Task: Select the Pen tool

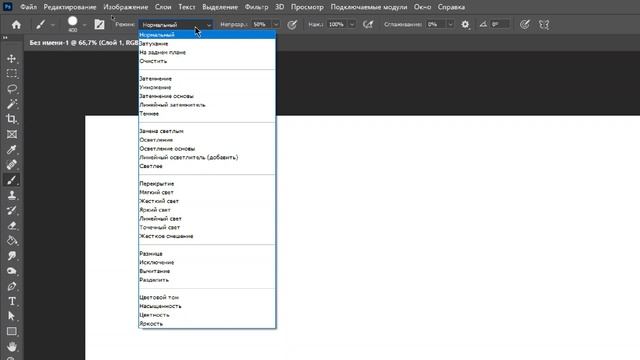Action: [11, 286]
